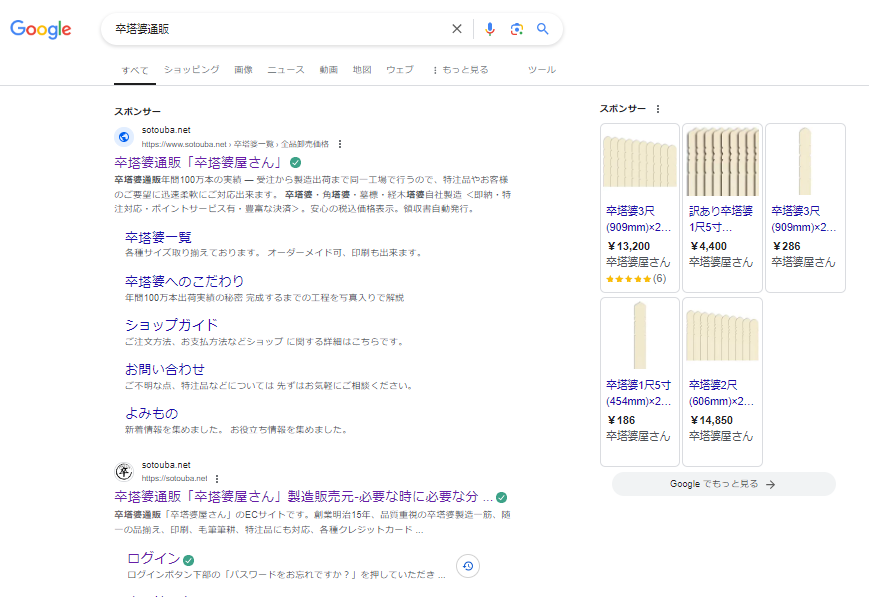Open the ショップガイド sitelink
The height and width of the screenshot is (597, 869).
[x=171, y=325]
